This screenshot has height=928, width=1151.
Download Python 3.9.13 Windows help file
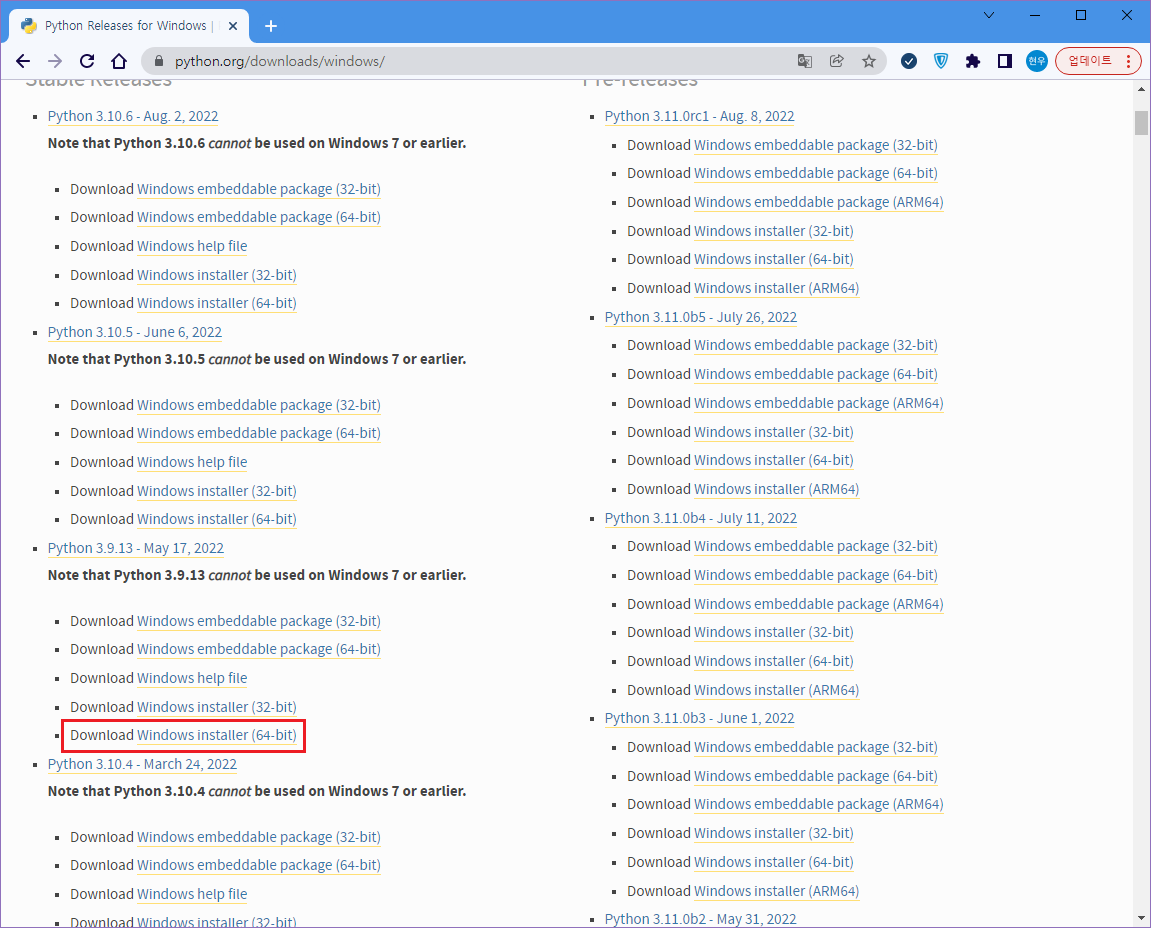[x=192, y=678]
